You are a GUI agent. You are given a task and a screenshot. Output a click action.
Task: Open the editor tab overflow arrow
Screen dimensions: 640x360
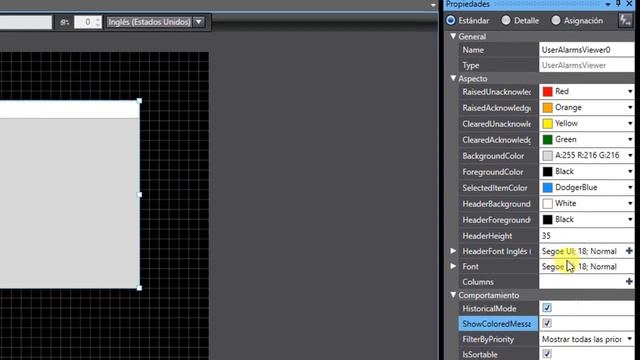tap(433, 5)
